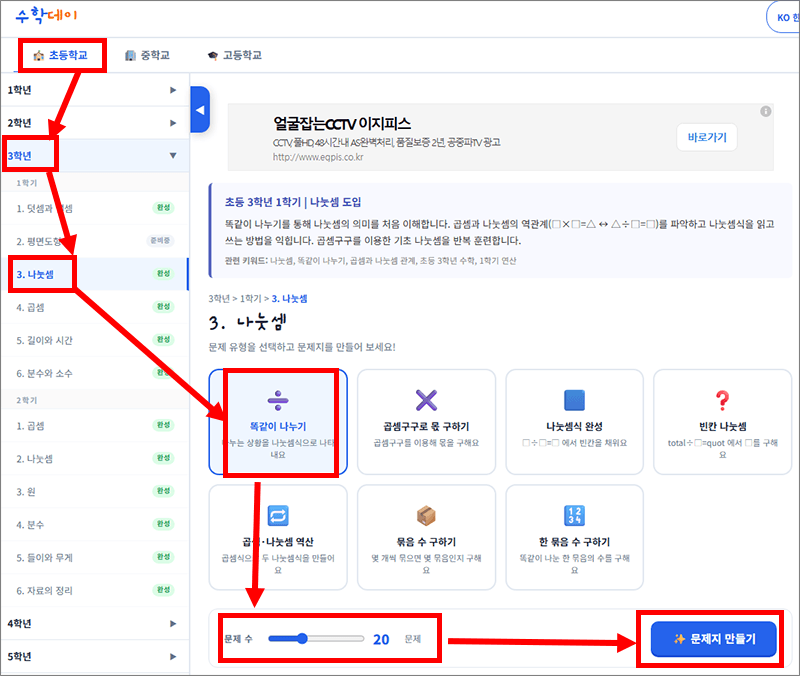The width and height of the screenshot is (800, 676).
Task: Collapse the 3학년 grade section
Action: 95,156
